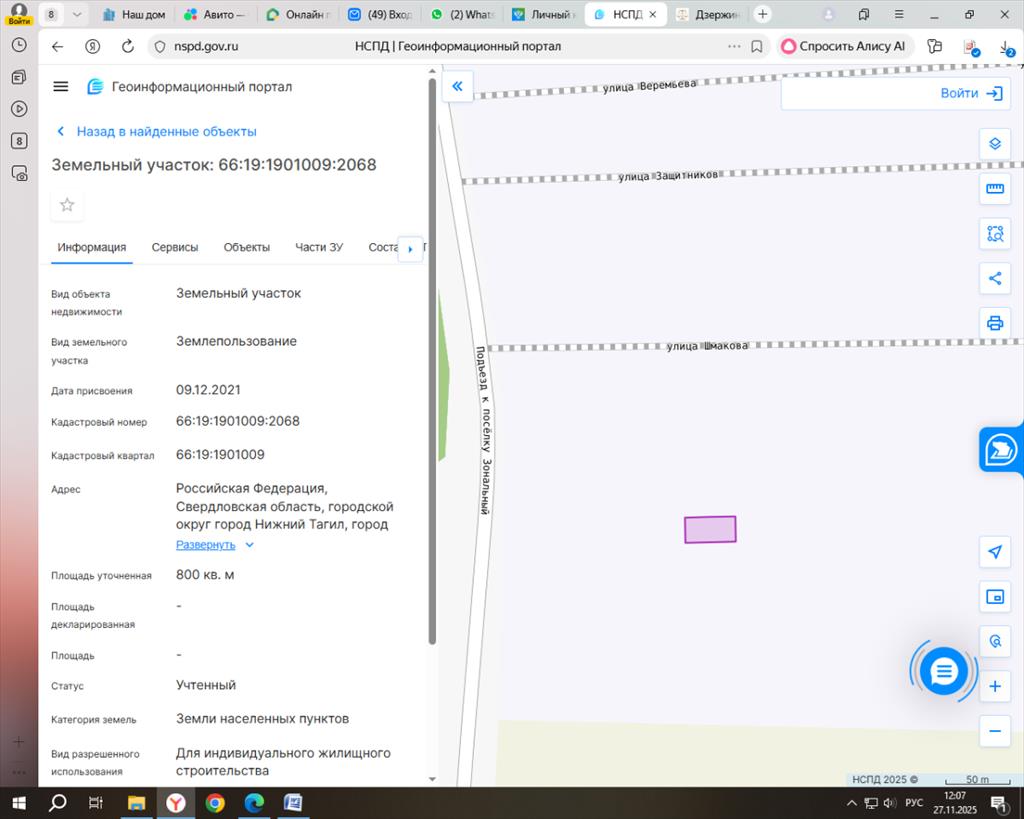Click the highlighted purple land parcel
1024x819 pixels.
[710, 529]
